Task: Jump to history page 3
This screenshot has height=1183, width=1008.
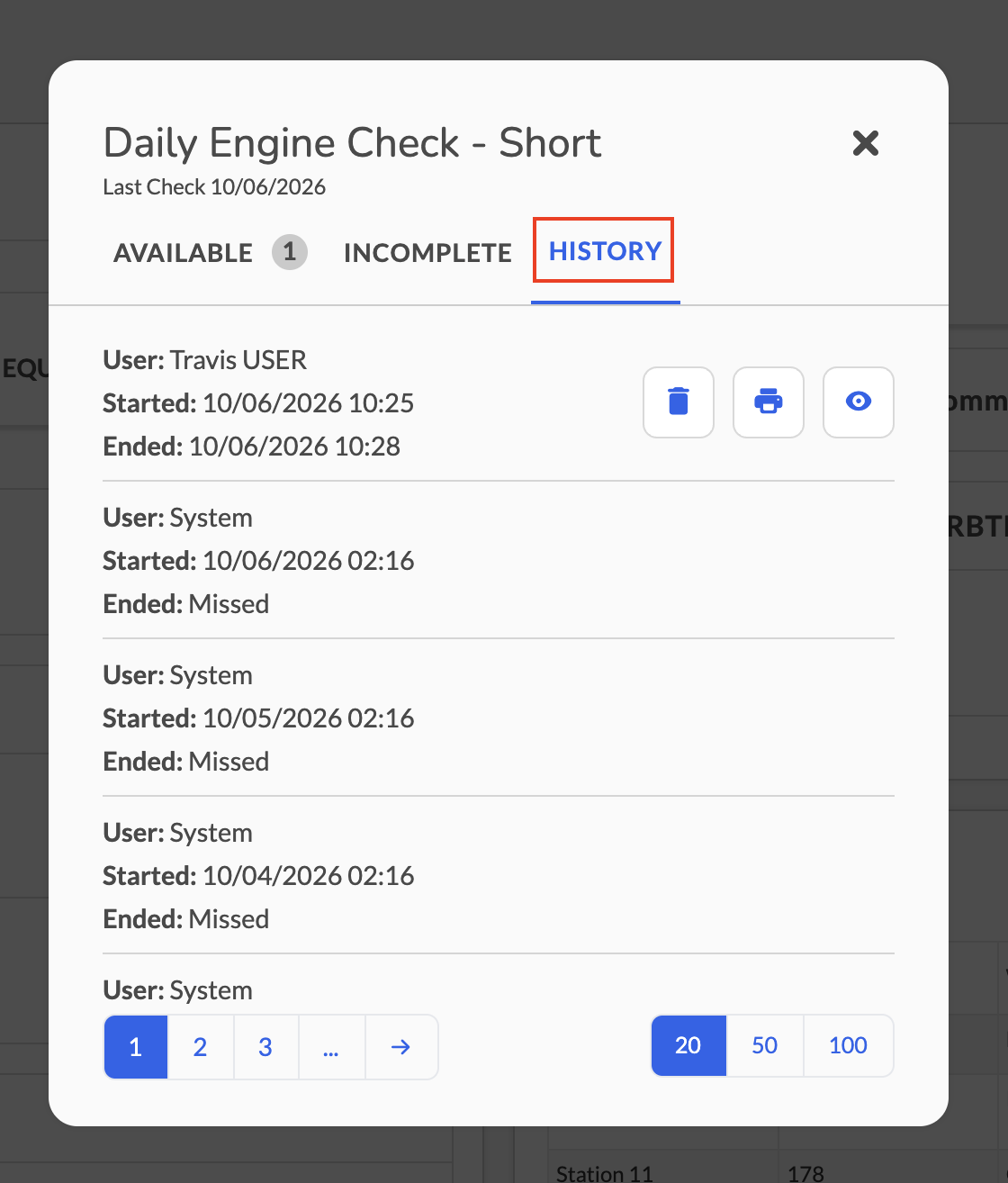Action: [x=265, y=1047]
